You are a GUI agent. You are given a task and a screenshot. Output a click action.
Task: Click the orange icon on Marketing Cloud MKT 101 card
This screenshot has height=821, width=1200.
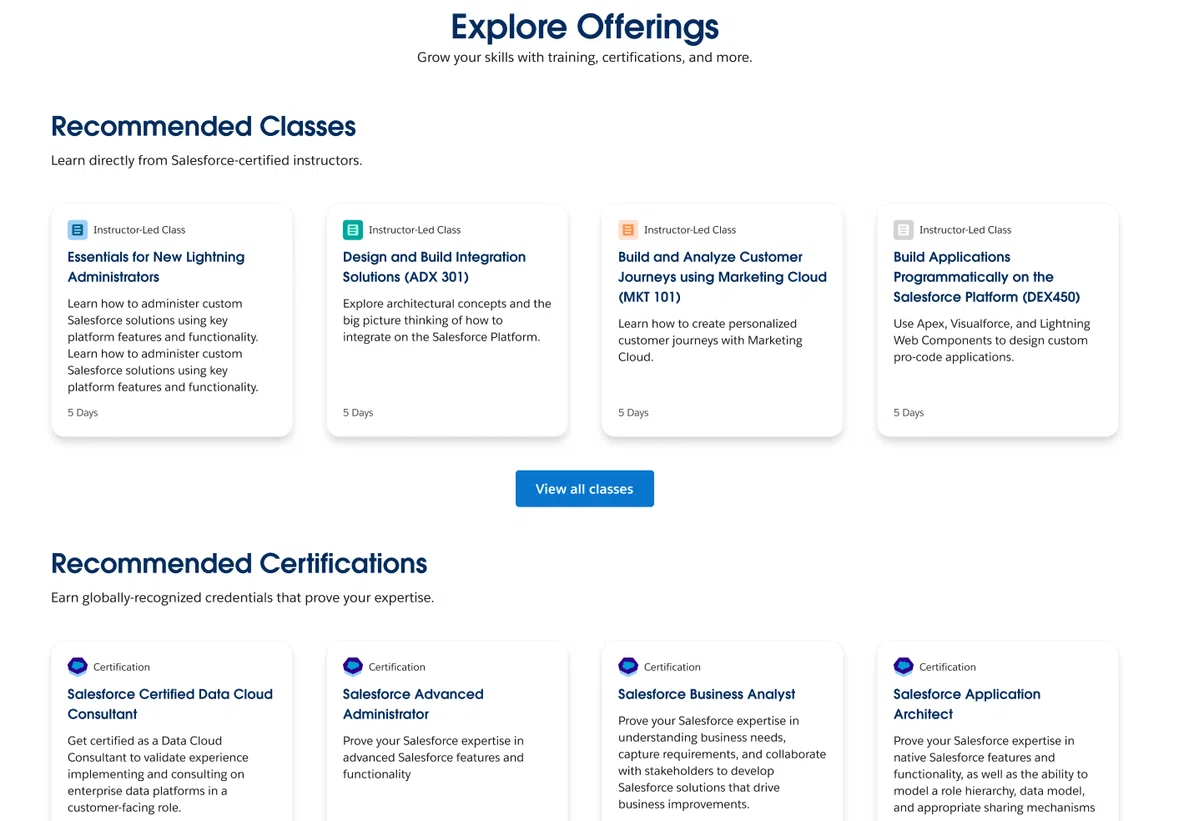(628, 230)
